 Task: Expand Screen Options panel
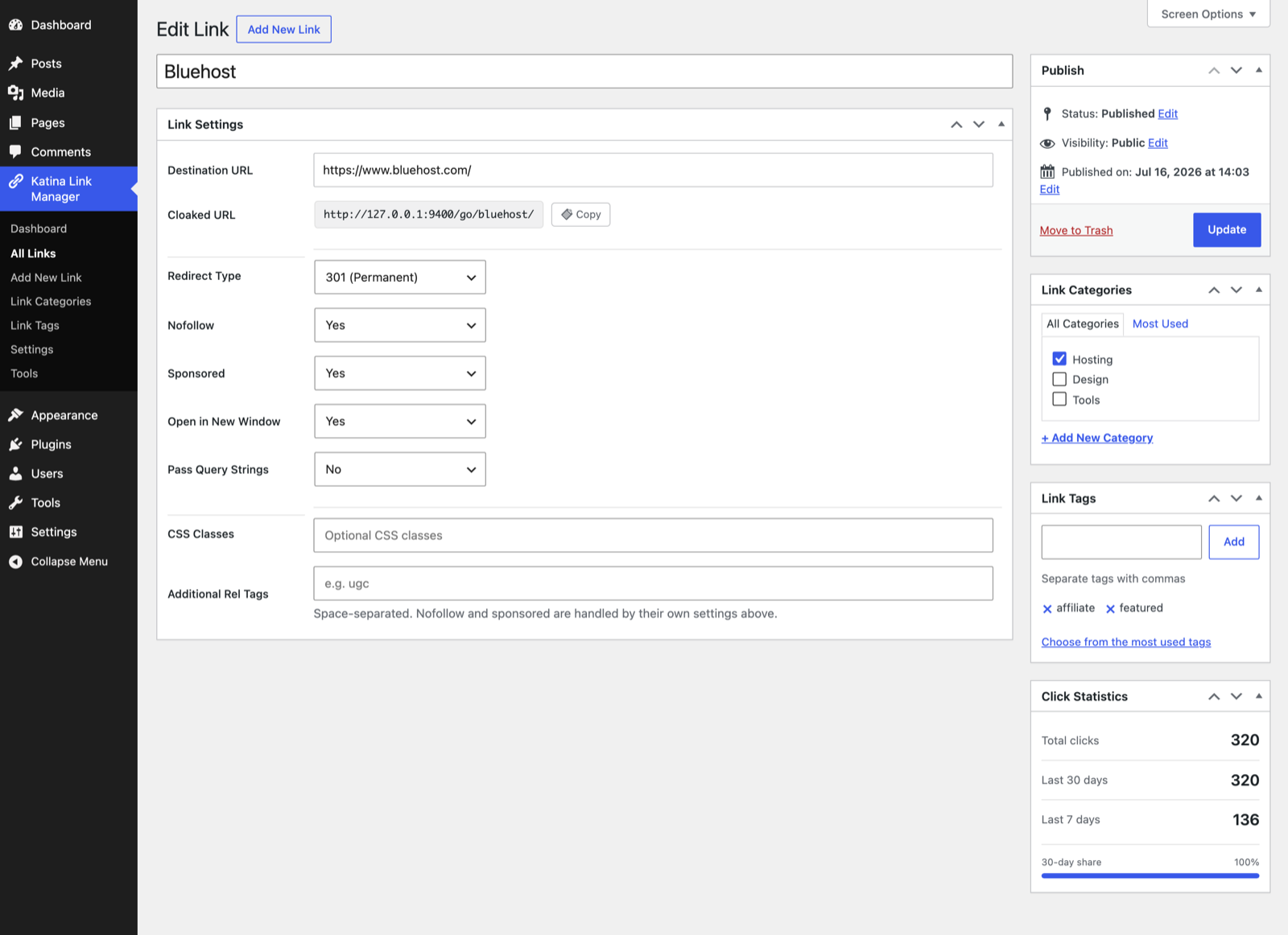1208,14
